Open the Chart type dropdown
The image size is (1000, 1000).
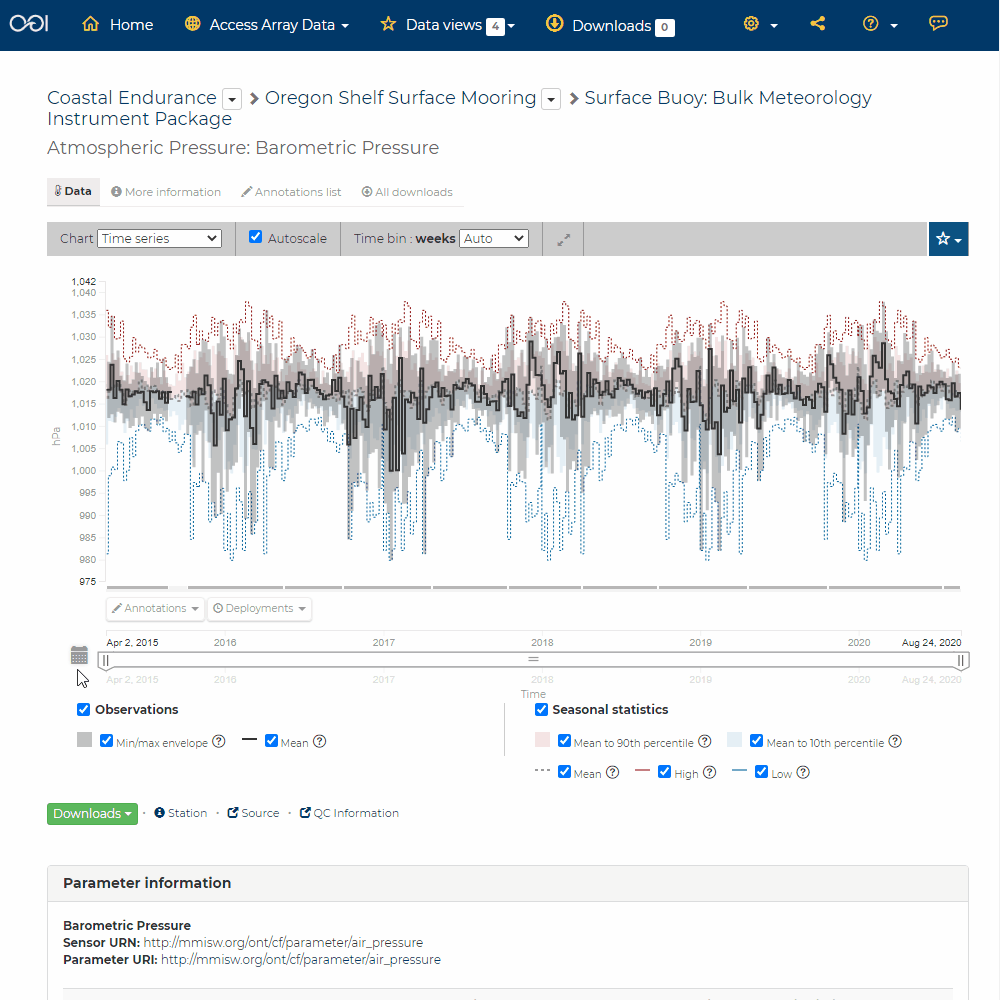tap(160, 238)
